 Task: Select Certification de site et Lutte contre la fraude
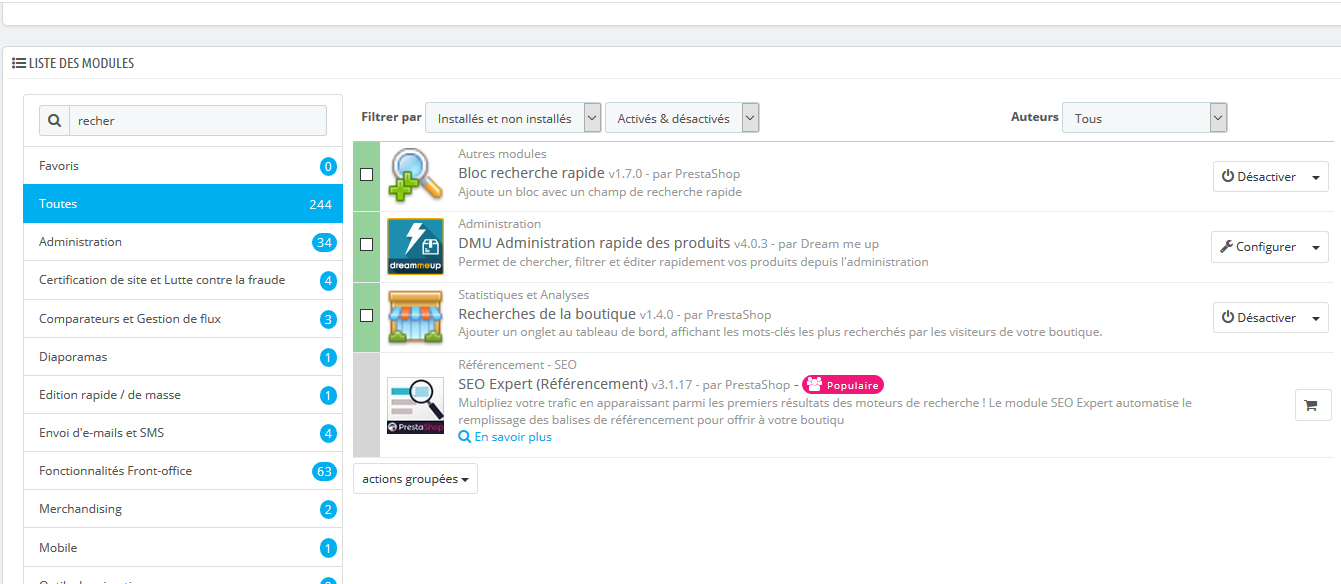click(x=183, y=280)
